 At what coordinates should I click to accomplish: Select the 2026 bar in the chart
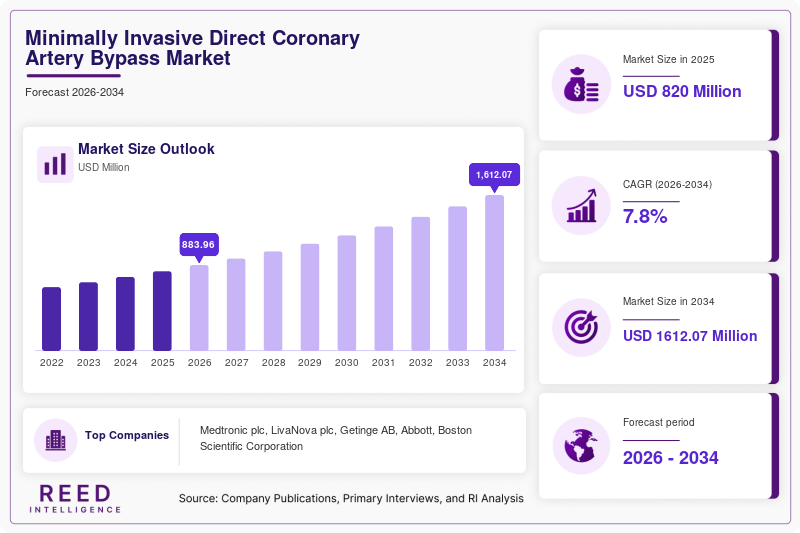pos(199,308)
